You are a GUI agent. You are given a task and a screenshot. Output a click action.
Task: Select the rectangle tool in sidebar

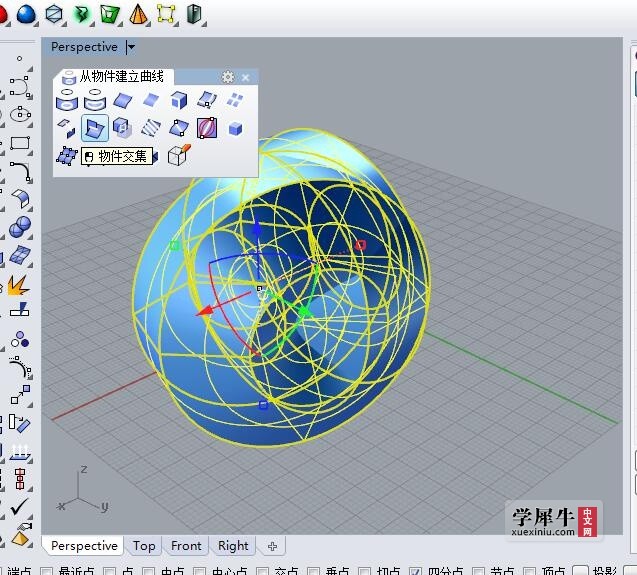click(20, 143)
